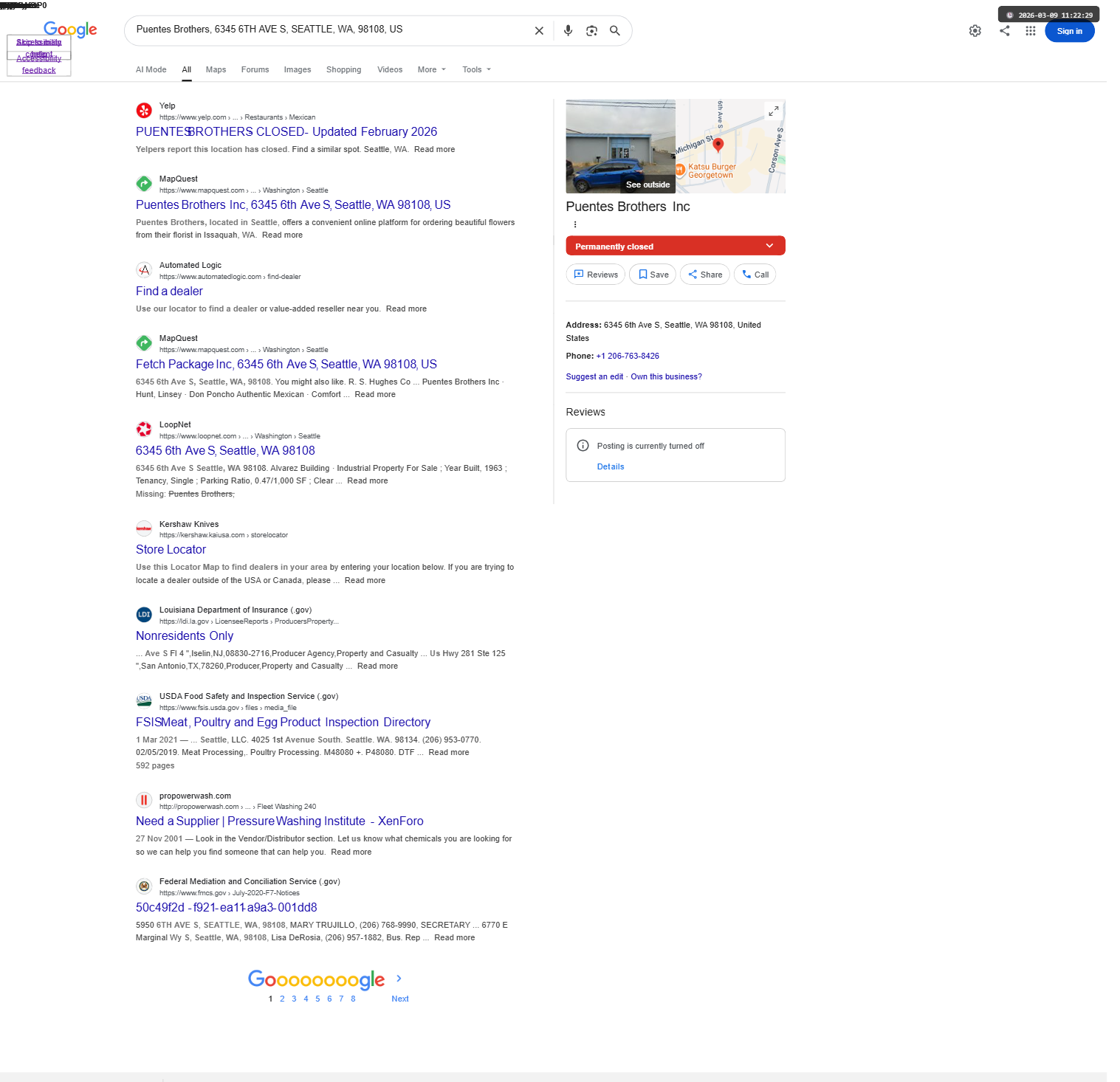Open LoopNet 6345 6th Ave S result
Screen dimensions: 1120x1082
(225, 450)
